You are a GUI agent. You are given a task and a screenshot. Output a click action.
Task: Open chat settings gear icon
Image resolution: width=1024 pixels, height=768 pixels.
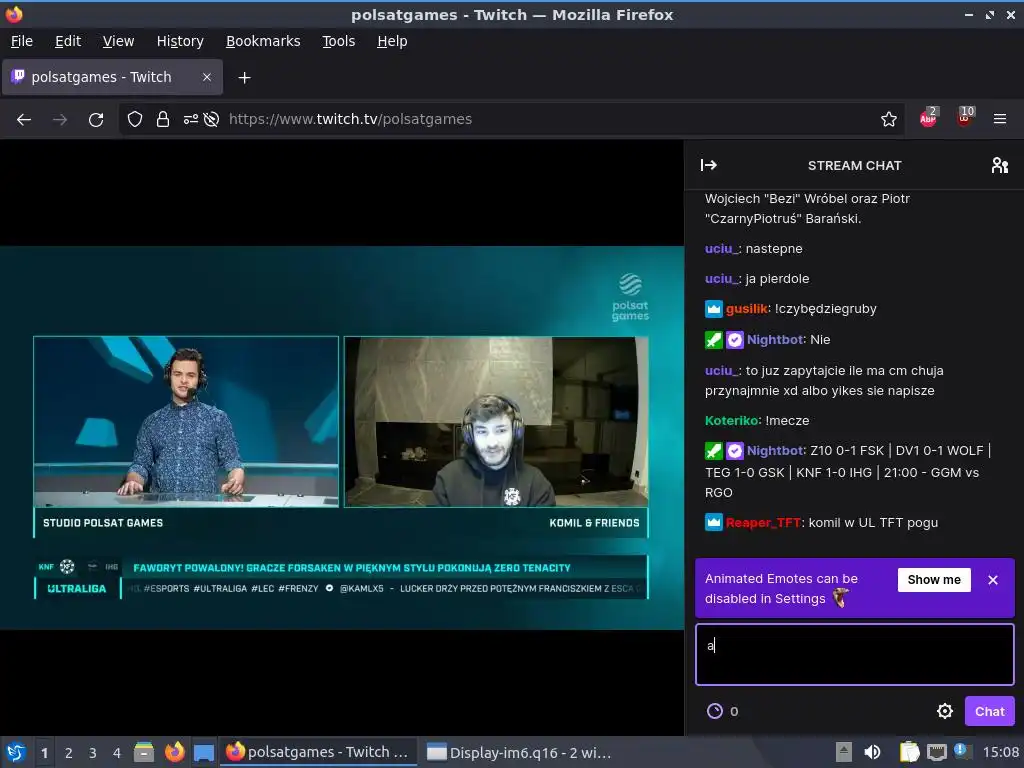coord(944,711)
